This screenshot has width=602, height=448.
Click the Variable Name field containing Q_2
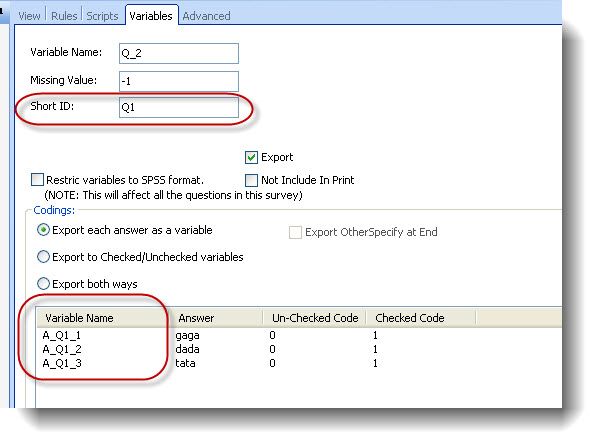tap(179, 53)
